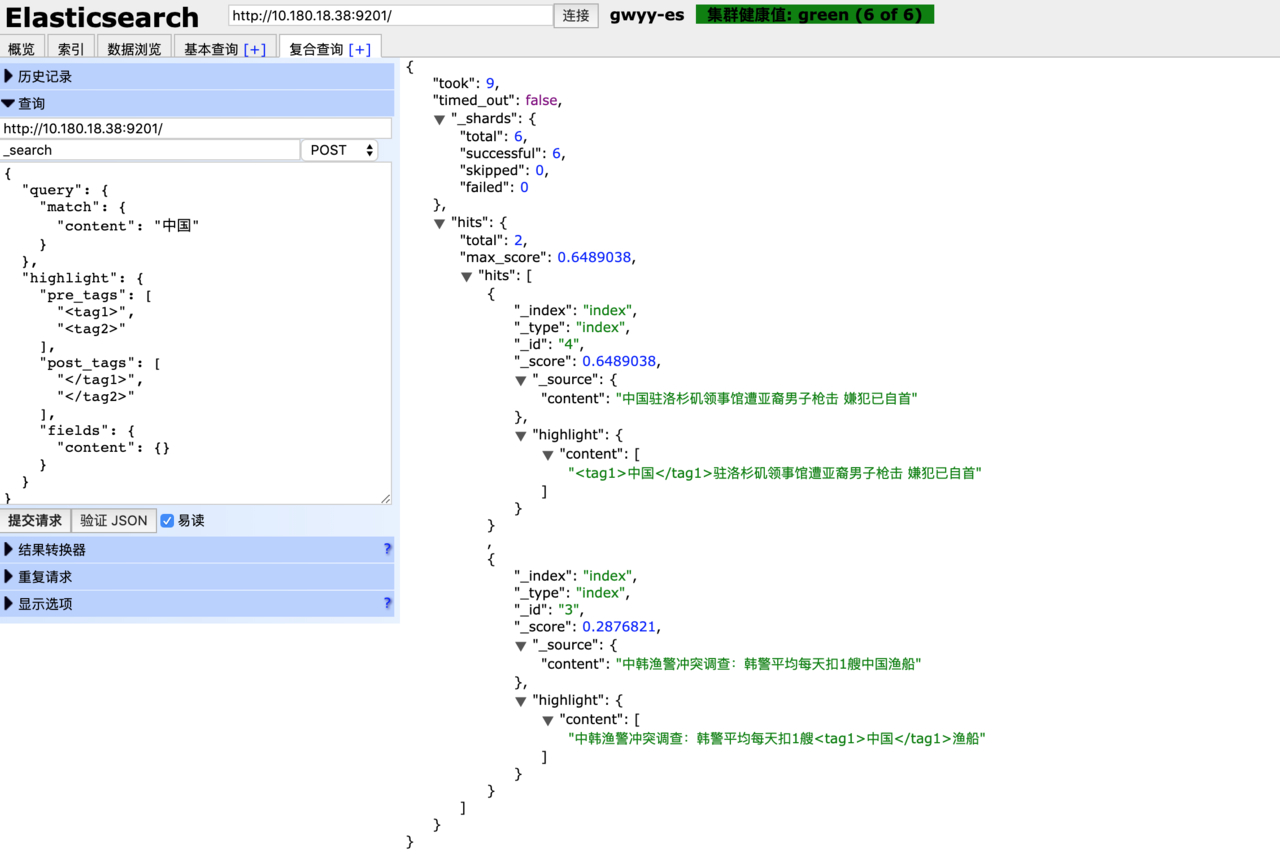This screenshot has width=1280, height=863.
Task: Toggle the 易读 checkbox
Action: pyautogui.click(x=167, y=520)
